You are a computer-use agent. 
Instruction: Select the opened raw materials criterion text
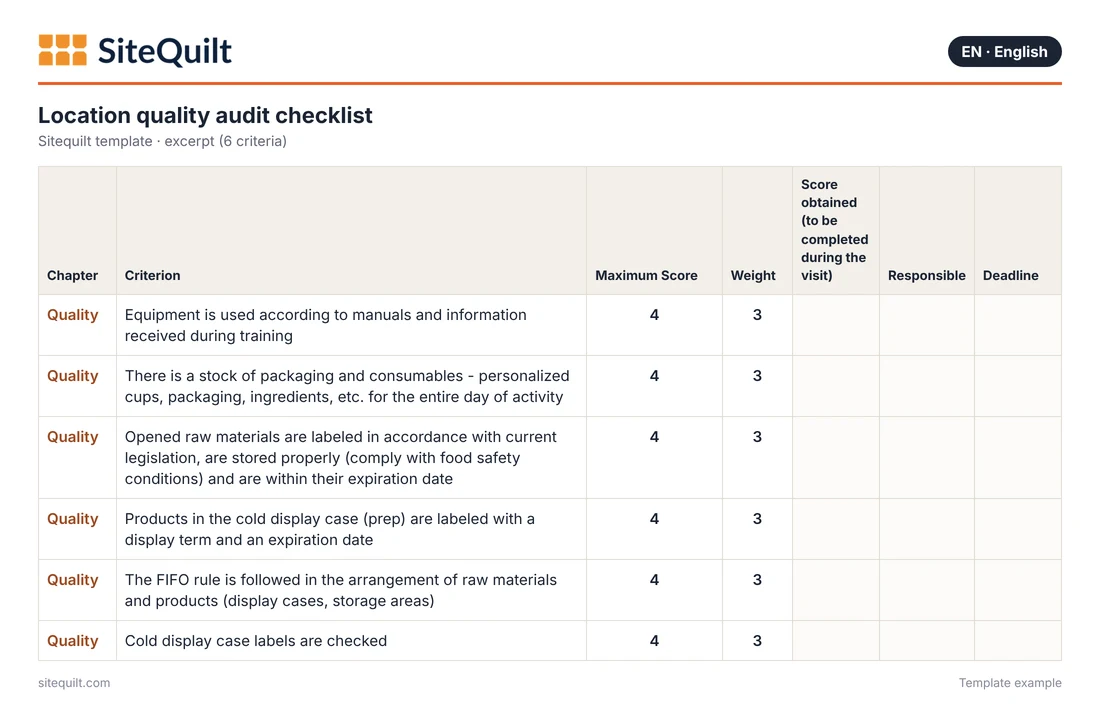point(341,457)
